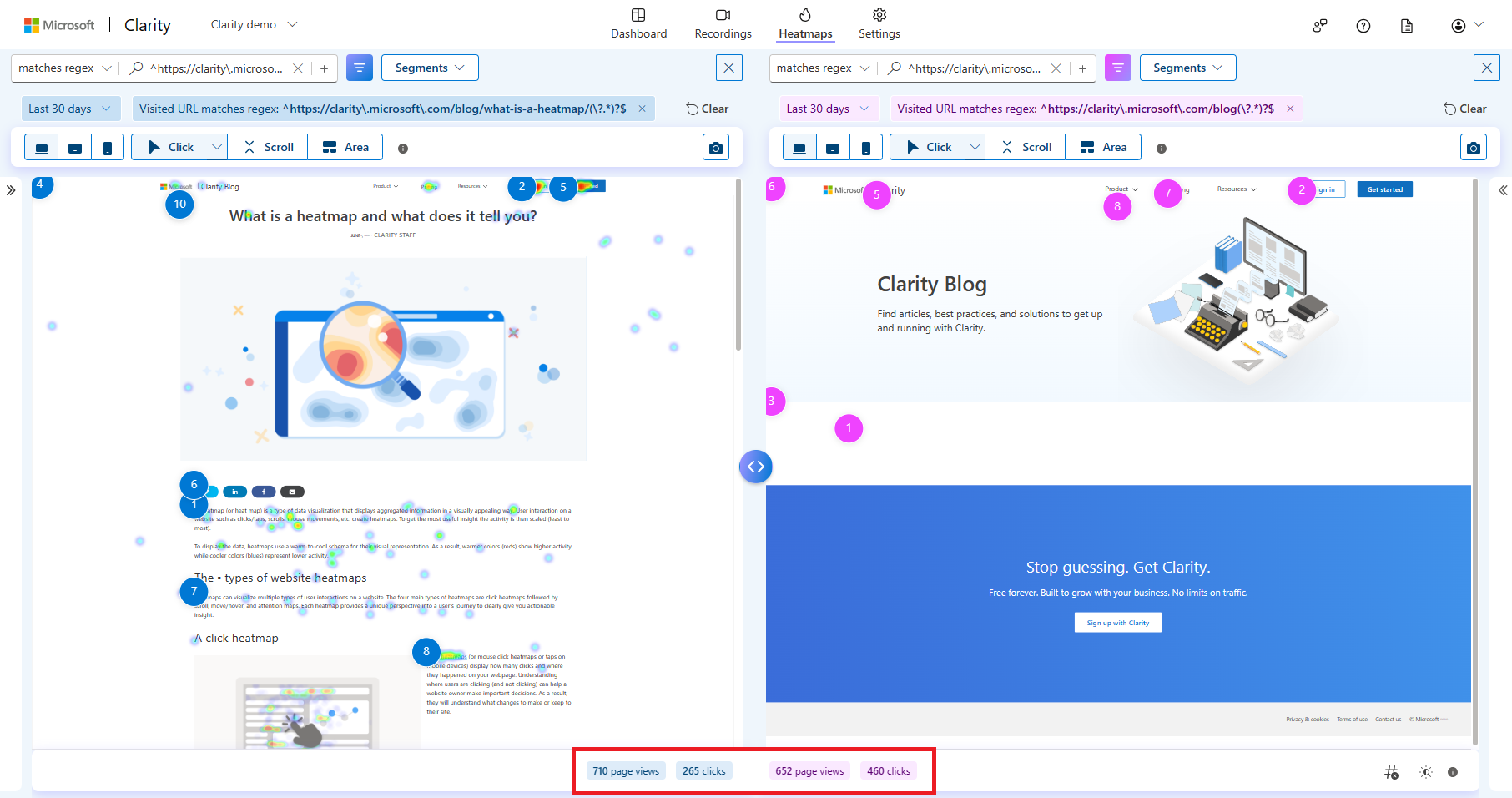The image size is (1512, 798).
Task: Expand the right side panel chevrons
Action: click(x=1502, y=190)
